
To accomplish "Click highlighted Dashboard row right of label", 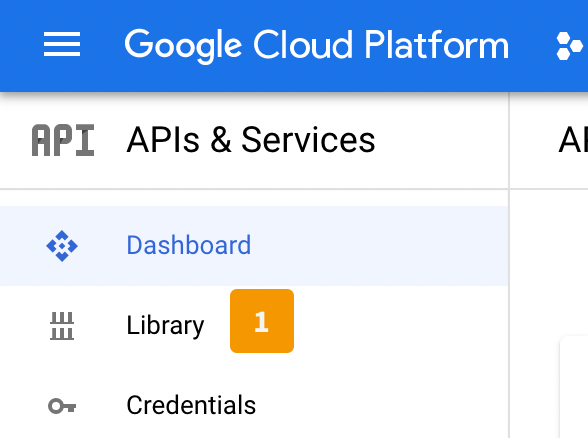I will coord(380,246).
